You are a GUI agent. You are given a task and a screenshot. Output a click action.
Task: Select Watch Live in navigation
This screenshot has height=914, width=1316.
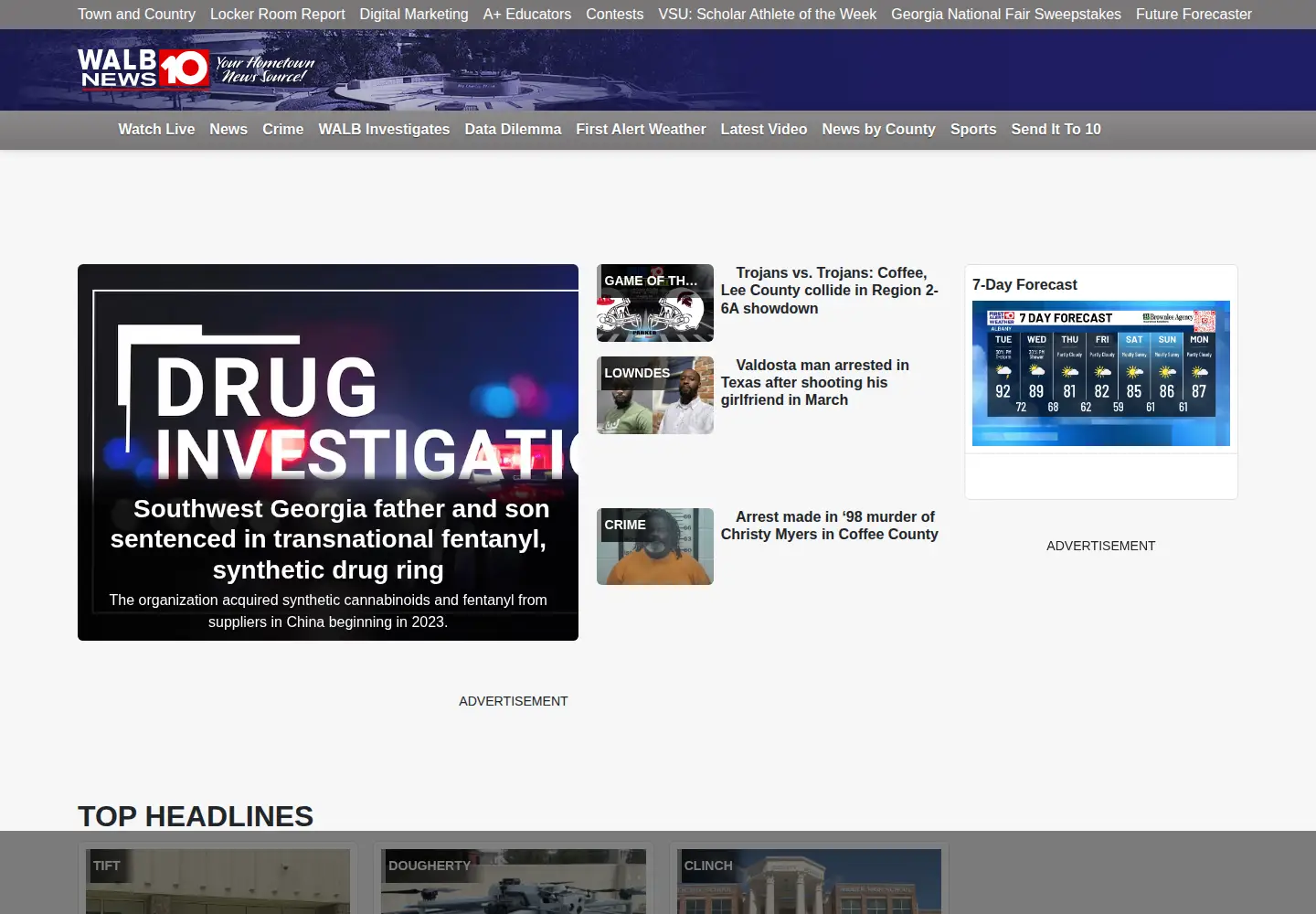pos(156,130)
